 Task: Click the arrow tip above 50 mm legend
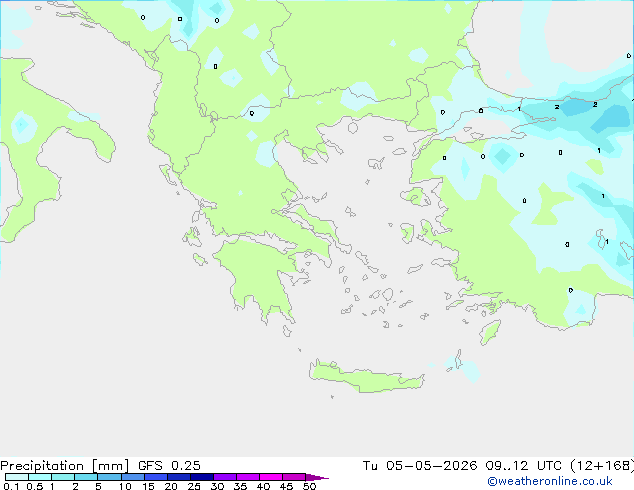click(317, 477)
